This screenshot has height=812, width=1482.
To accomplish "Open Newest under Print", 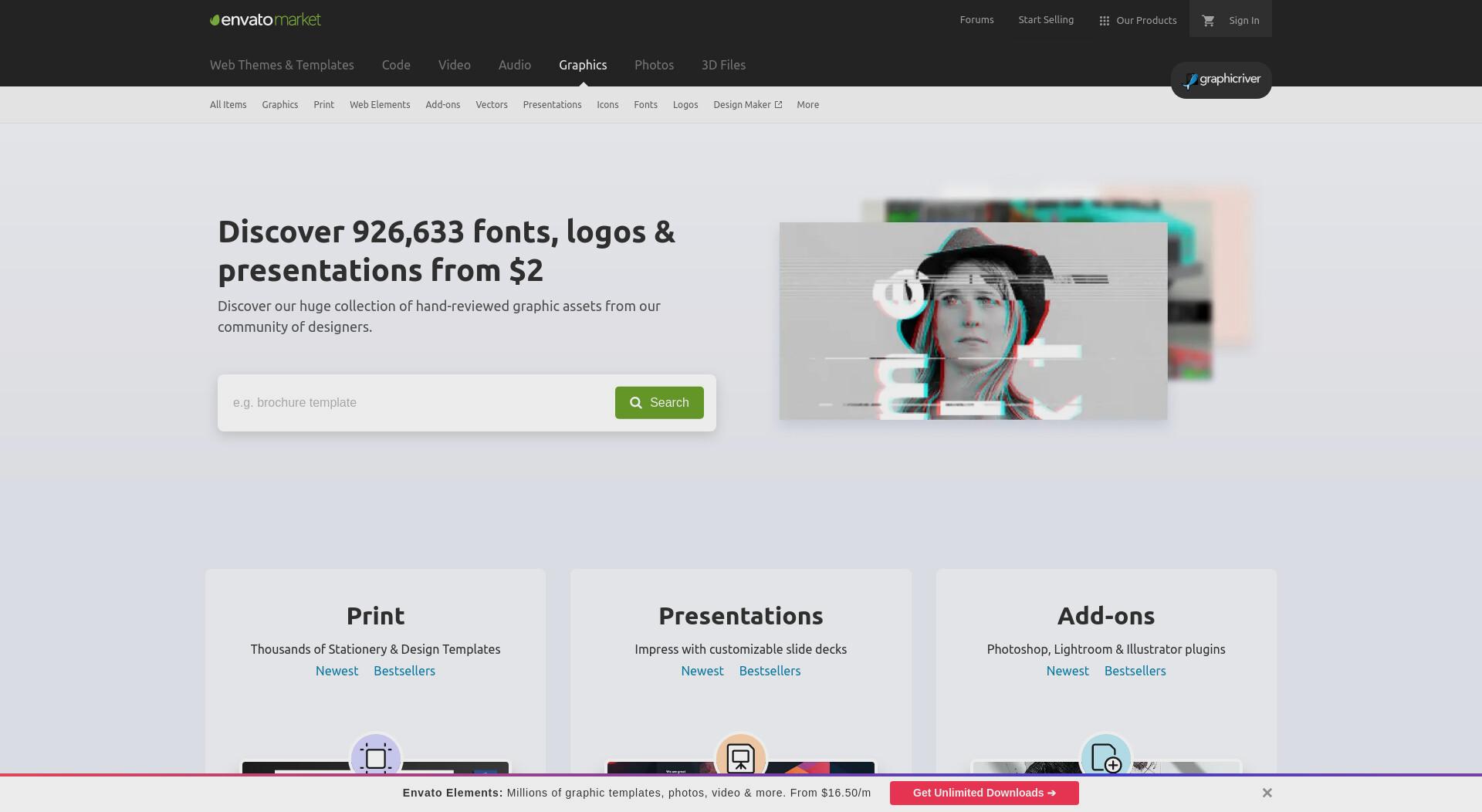I will point(337,671).
